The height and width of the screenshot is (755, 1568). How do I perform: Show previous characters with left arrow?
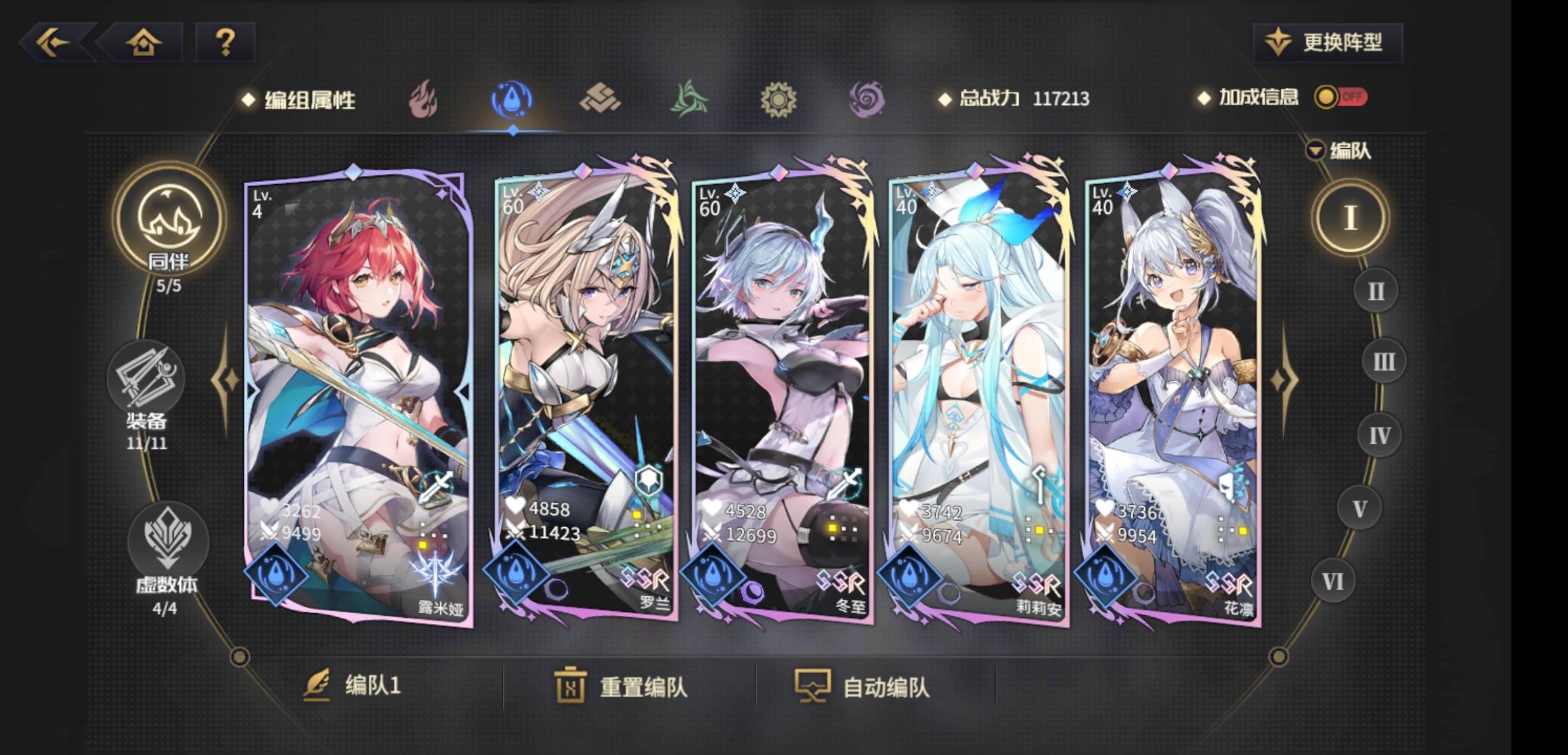coord(226,380)
